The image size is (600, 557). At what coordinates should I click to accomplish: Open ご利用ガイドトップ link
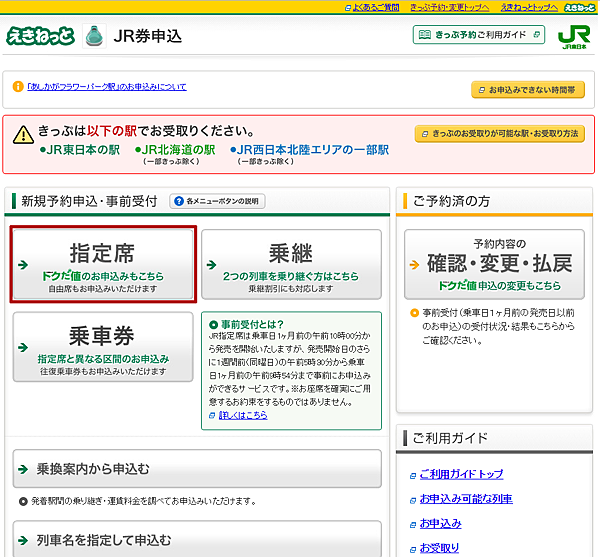(x=461, y=474)
